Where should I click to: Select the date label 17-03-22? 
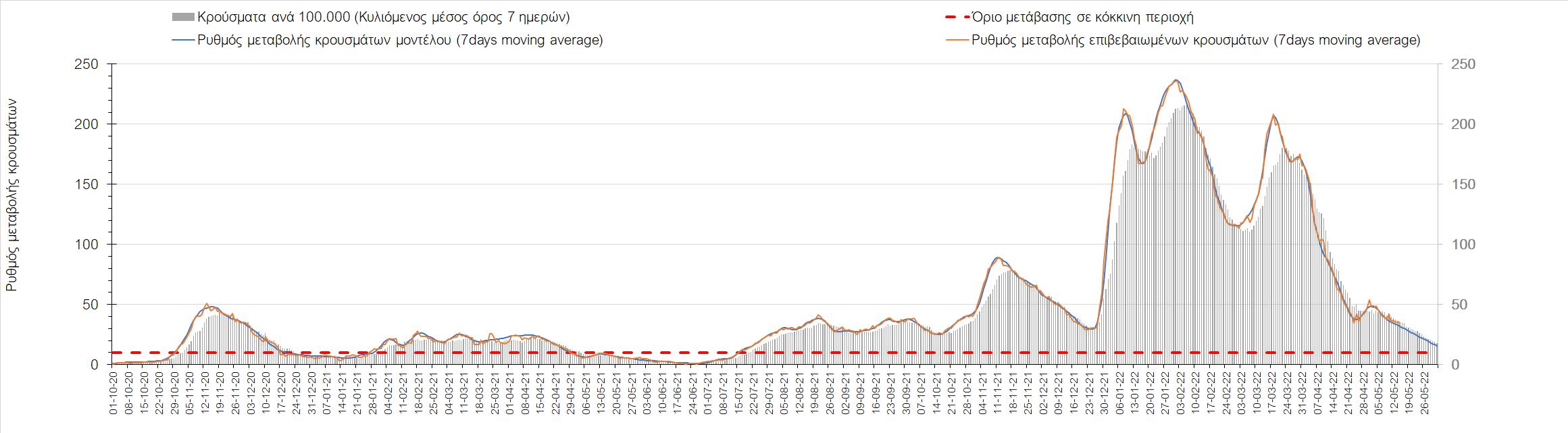pyautogui.click(x=1272, y=393)
